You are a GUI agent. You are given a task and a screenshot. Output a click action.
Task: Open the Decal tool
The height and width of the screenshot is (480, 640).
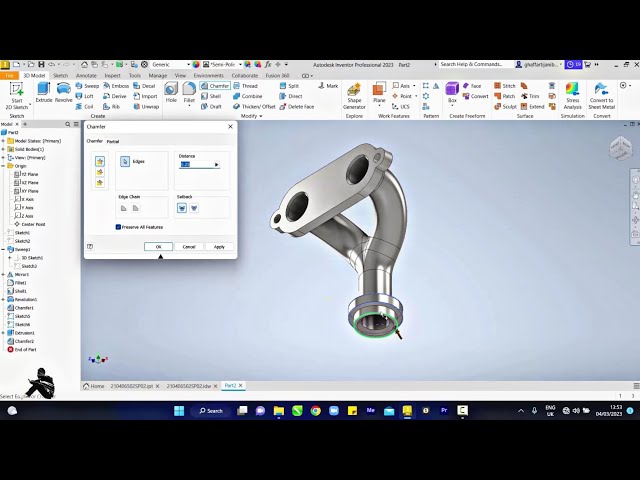tap(144, 86)
